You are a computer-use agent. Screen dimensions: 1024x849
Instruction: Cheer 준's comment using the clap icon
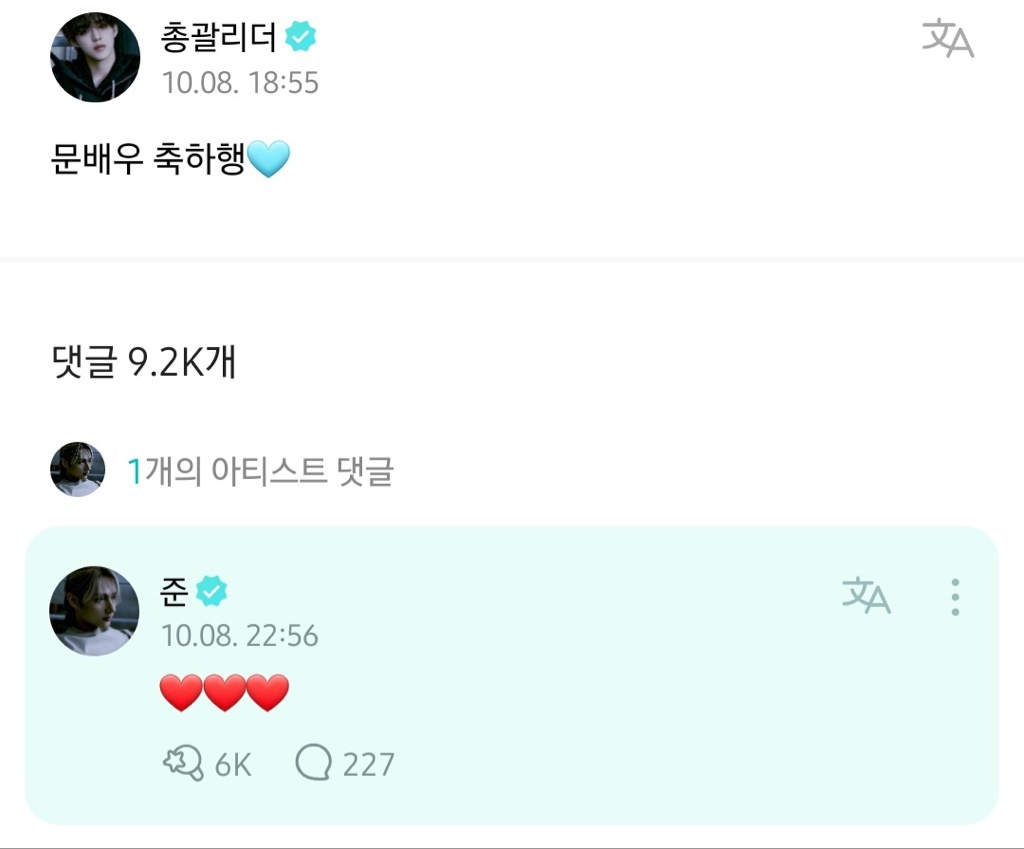[182, 764]
